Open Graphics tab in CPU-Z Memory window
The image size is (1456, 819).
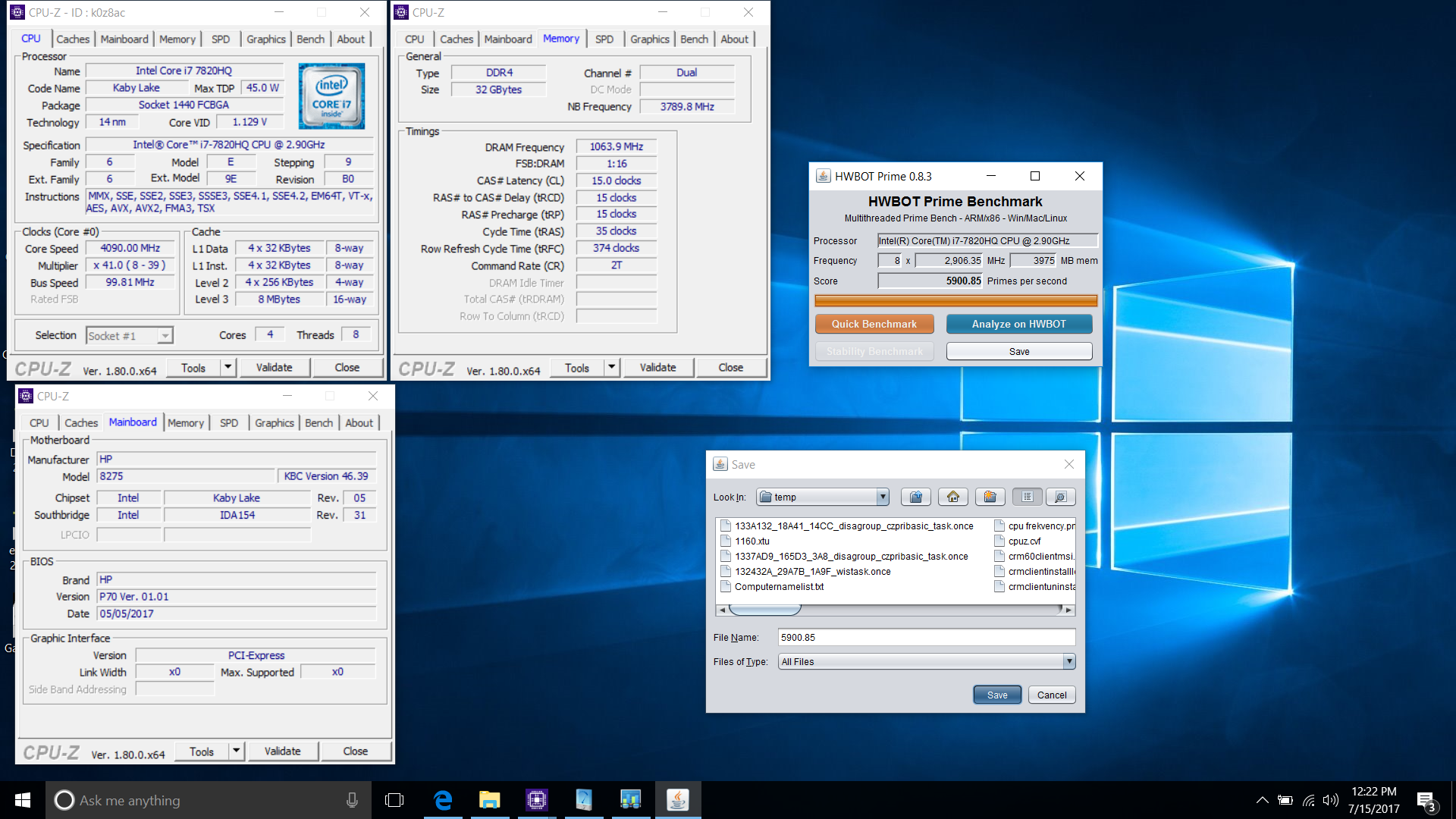click(650, 39)
